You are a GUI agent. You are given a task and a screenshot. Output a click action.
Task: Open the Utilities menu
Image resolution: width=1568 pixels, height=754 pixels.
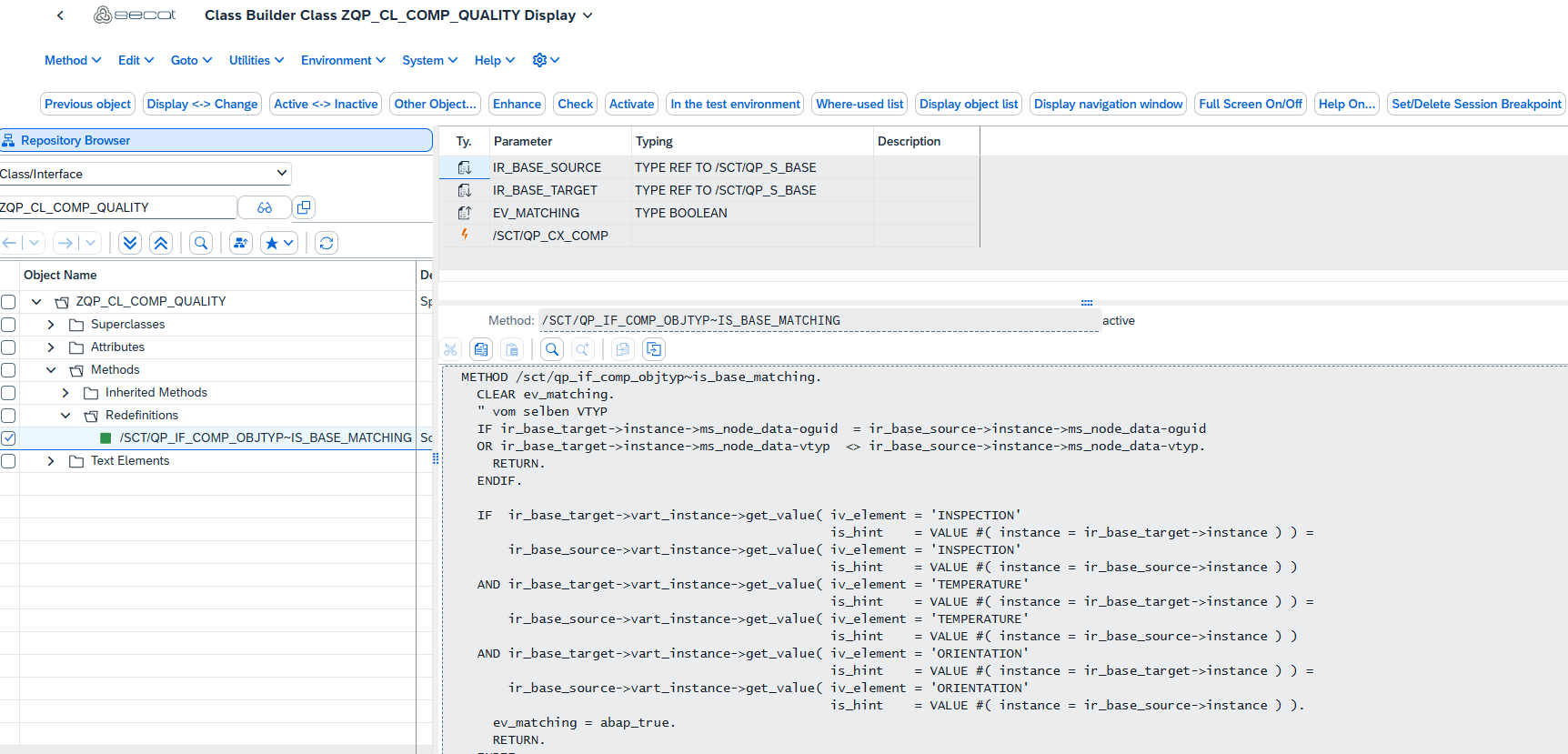click(x=256, y=60)
